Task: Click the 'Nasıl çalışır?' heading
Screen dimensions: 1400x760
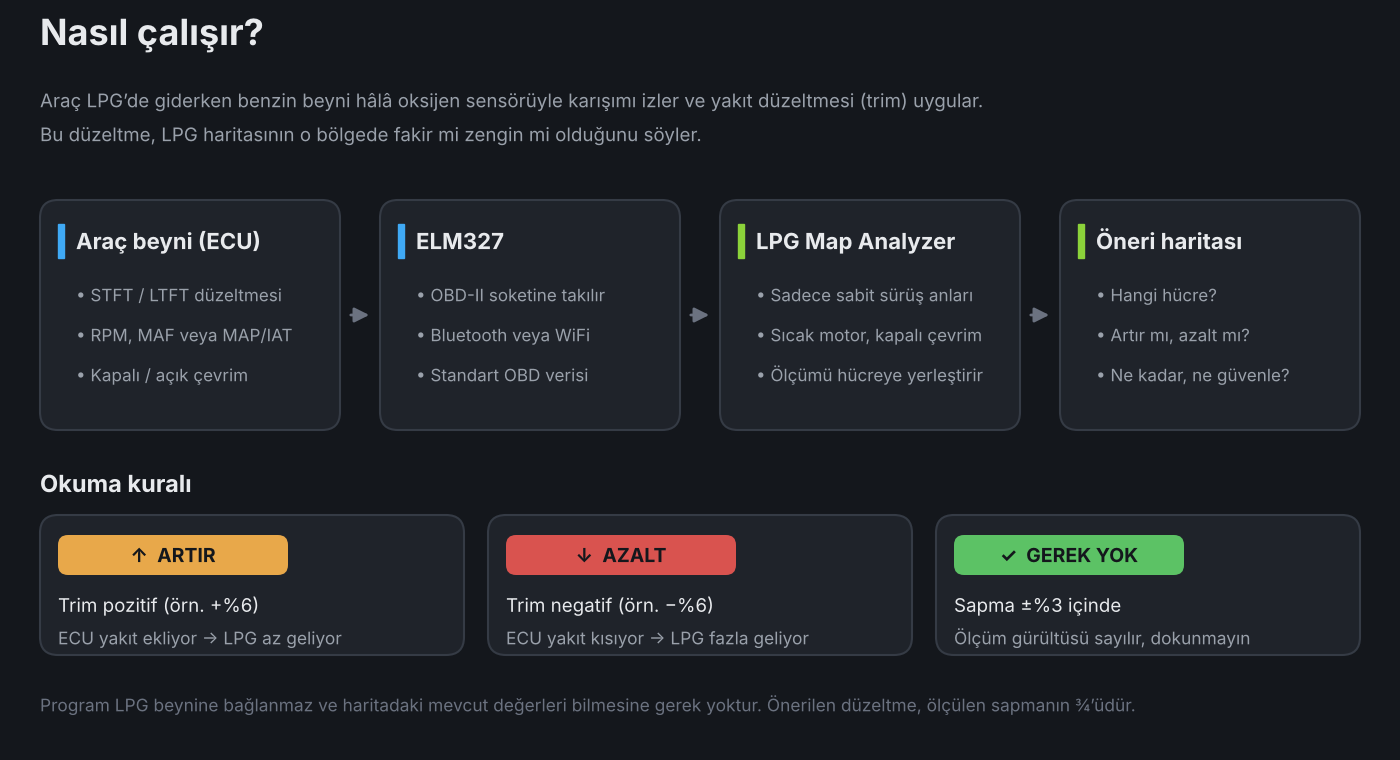Action: tap(151, 33)
